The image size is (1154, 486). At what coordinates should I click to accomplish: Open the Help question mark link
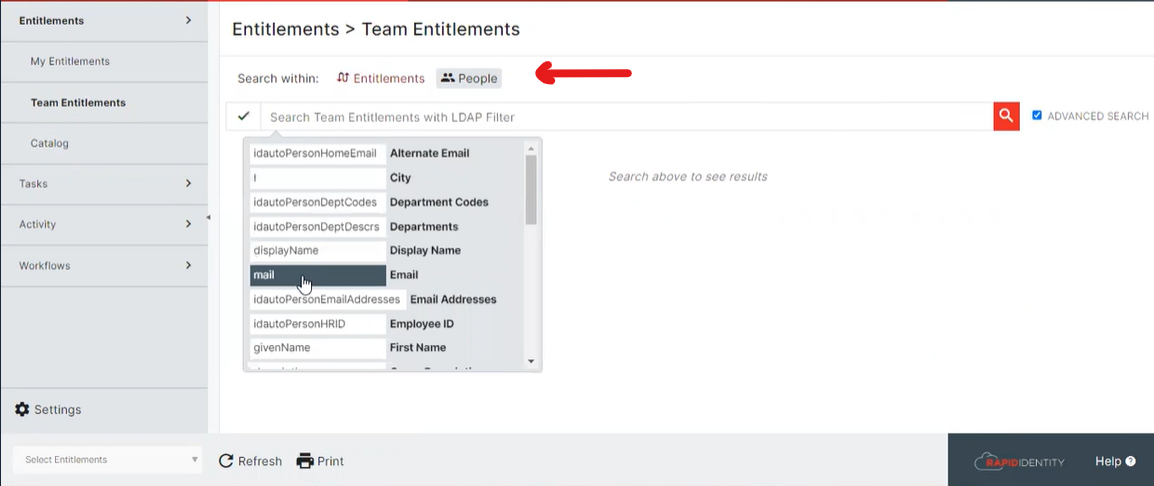(1115, 461)
